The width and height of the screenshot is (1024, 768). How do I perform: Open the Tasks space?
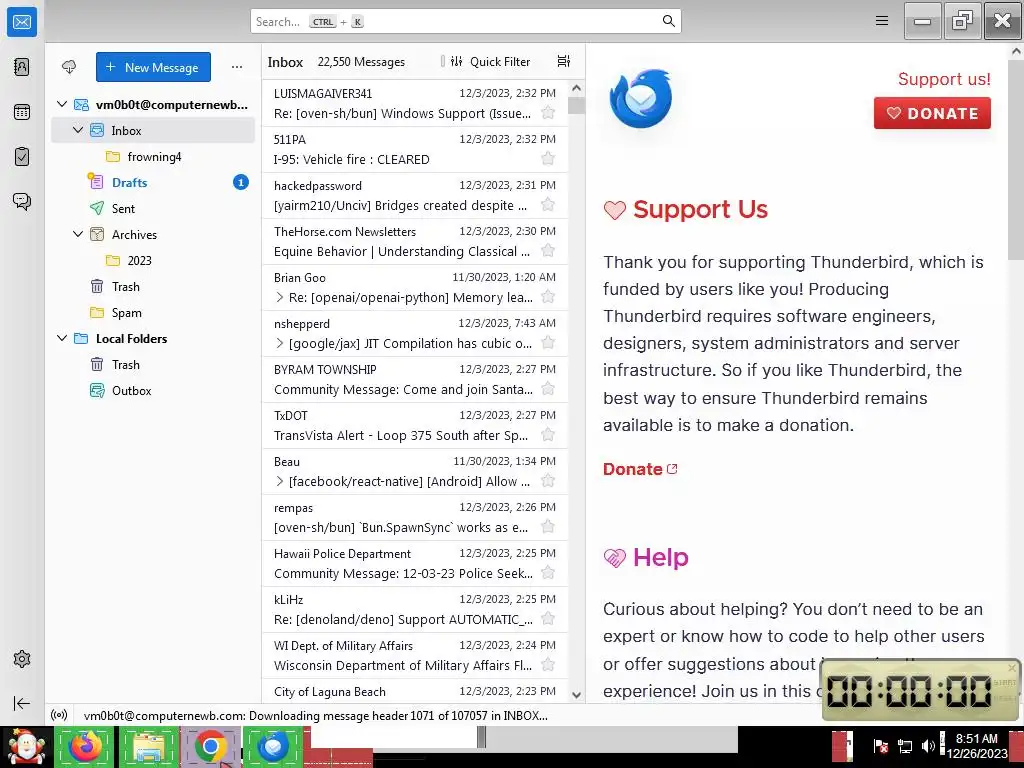coord(22,157)
